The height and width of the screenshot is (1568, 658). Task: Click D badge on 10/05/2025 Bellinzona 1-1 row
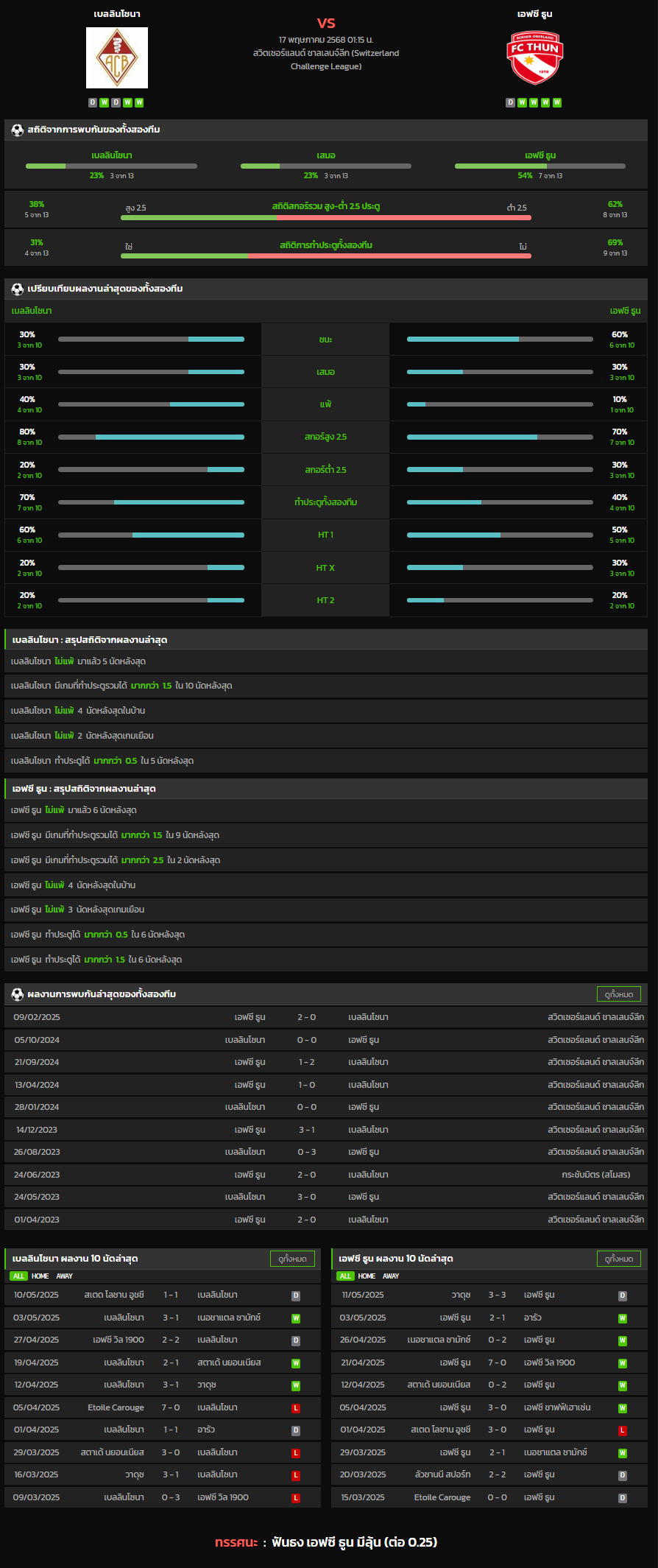pyautogui.click(x=296, y=1295)
